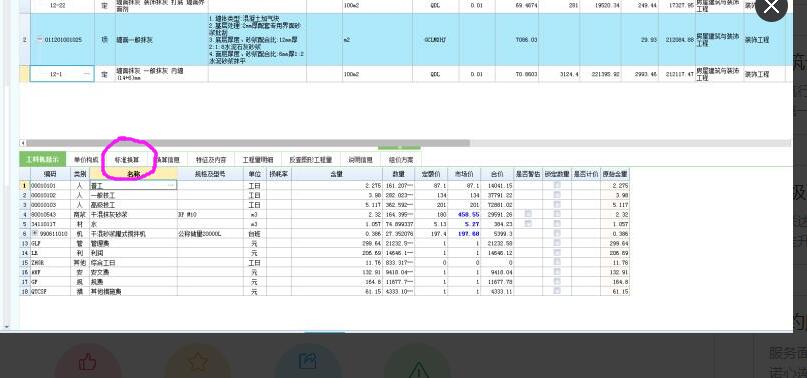This screenshot has height=378, width=807.
Task: Click the code cell 80010543
Action: point(50,214)
